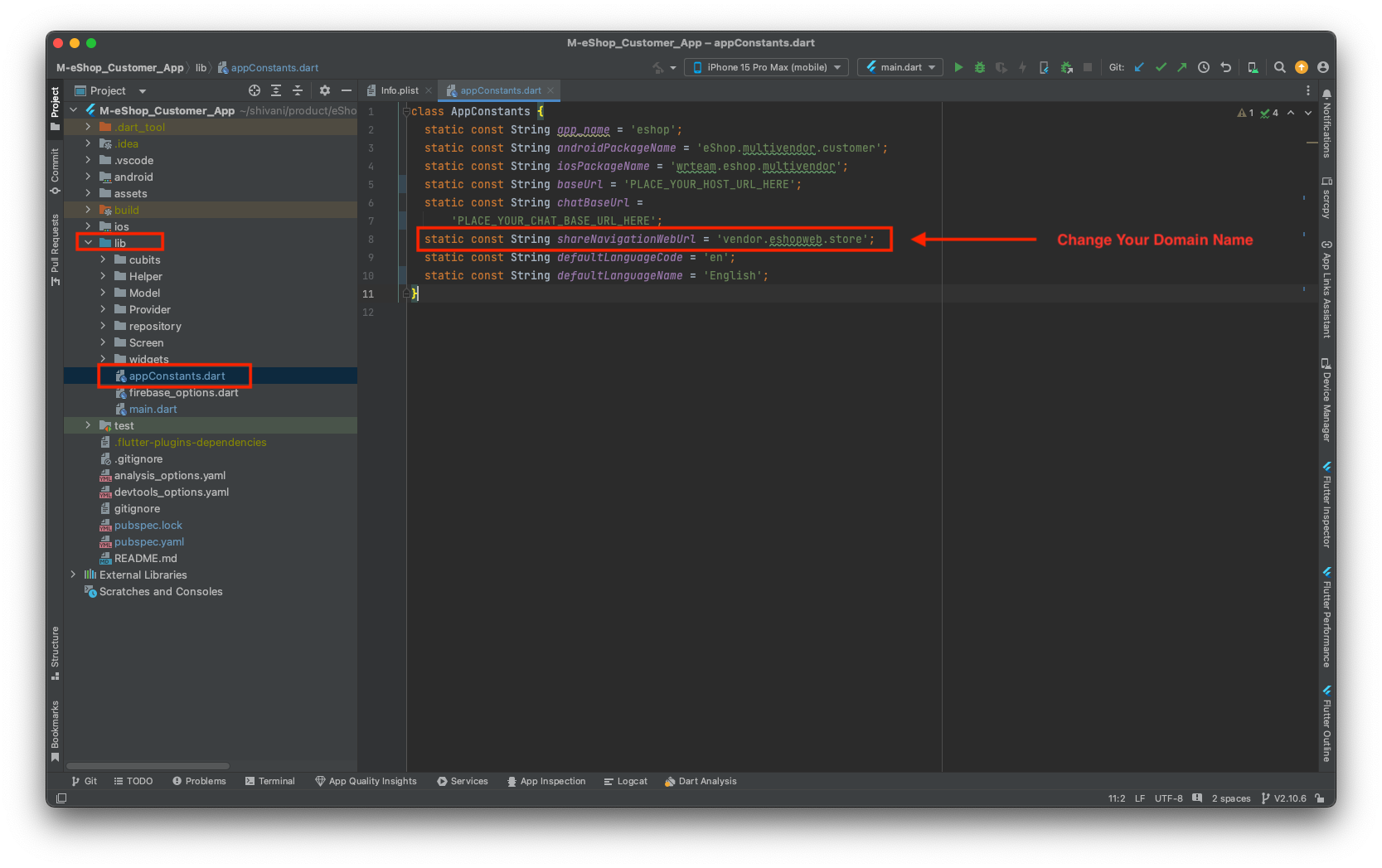Jump to previous highlighted error arrow
Viewport: 1382px width, 868px height.
click(x=1291, y=113)
